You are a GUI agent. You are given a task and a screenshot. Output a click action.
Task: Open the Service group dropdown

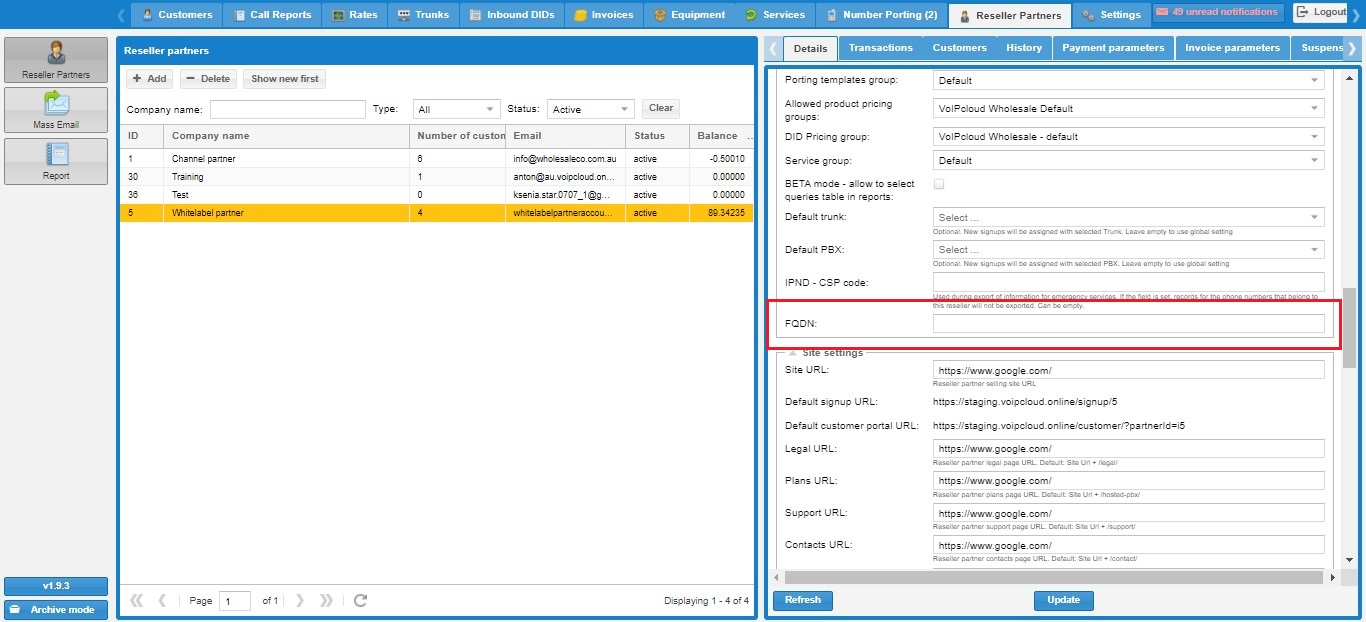click(1314, 161)
